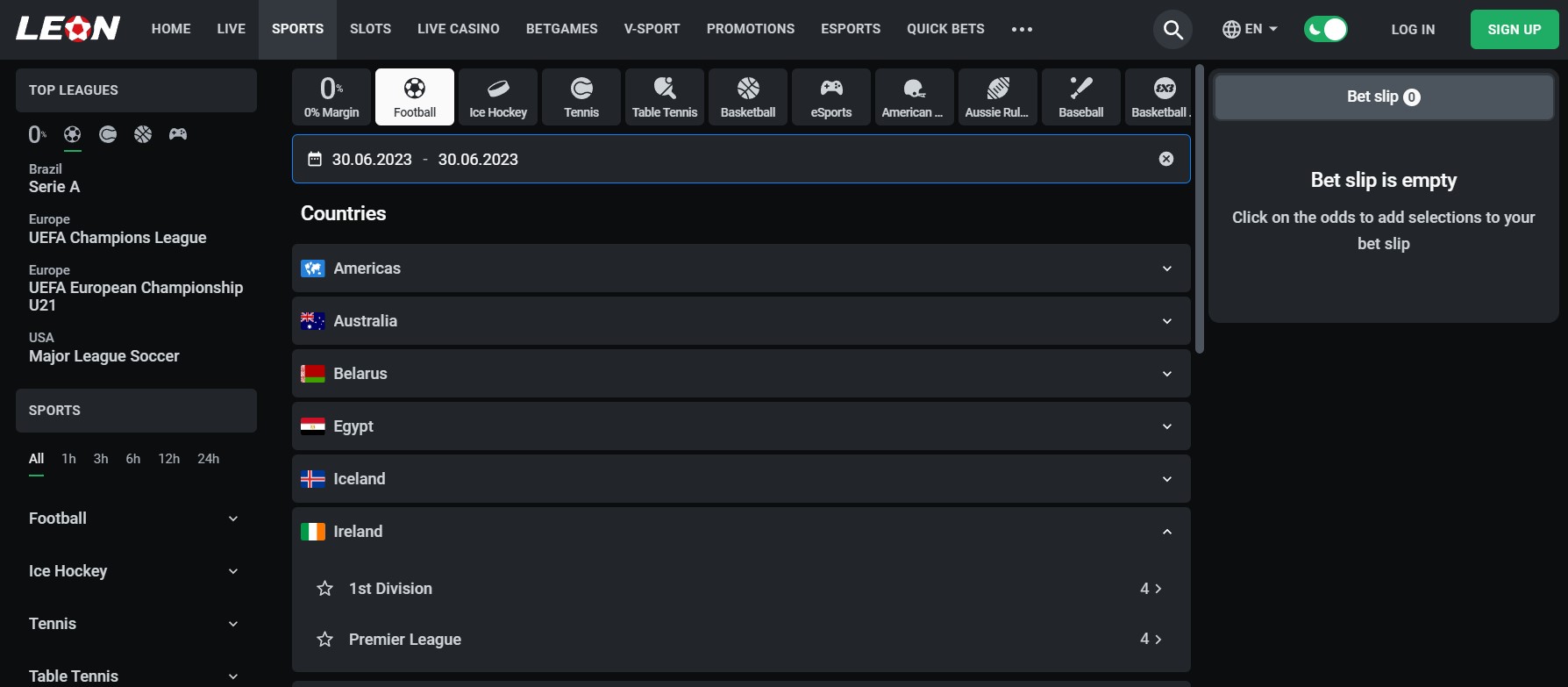Toggle the dark/light theme switch
The height and width of the screenshot is (687, 1568).
1326,29
